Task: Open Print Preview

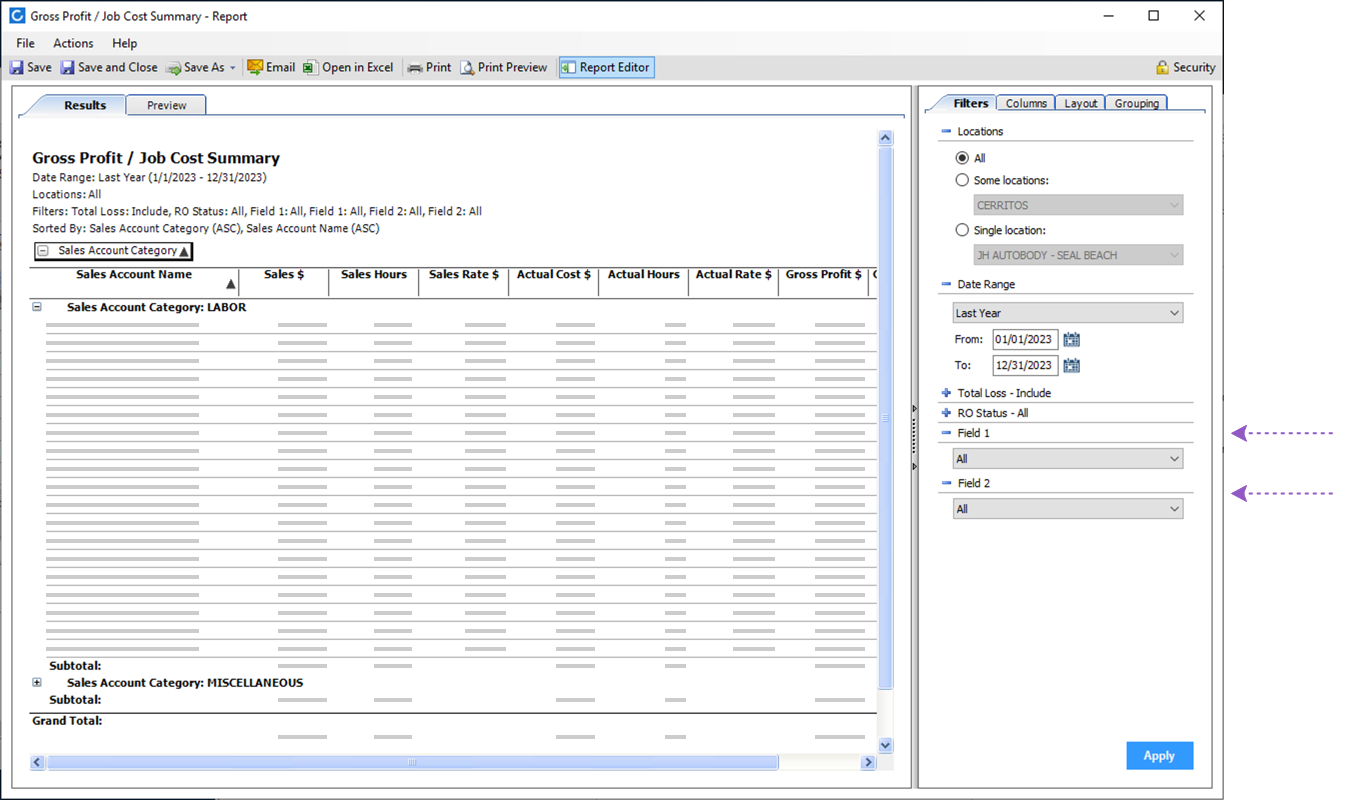Action: 504,67
